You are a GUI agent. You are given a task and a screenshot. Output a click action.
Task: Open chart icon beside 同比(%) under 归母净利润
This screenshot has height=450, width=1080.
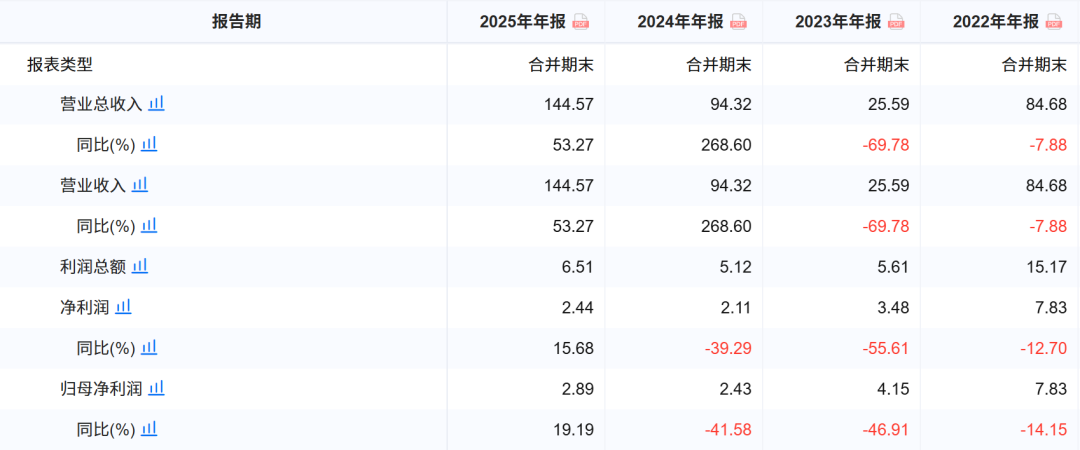(x=149, y=429)
